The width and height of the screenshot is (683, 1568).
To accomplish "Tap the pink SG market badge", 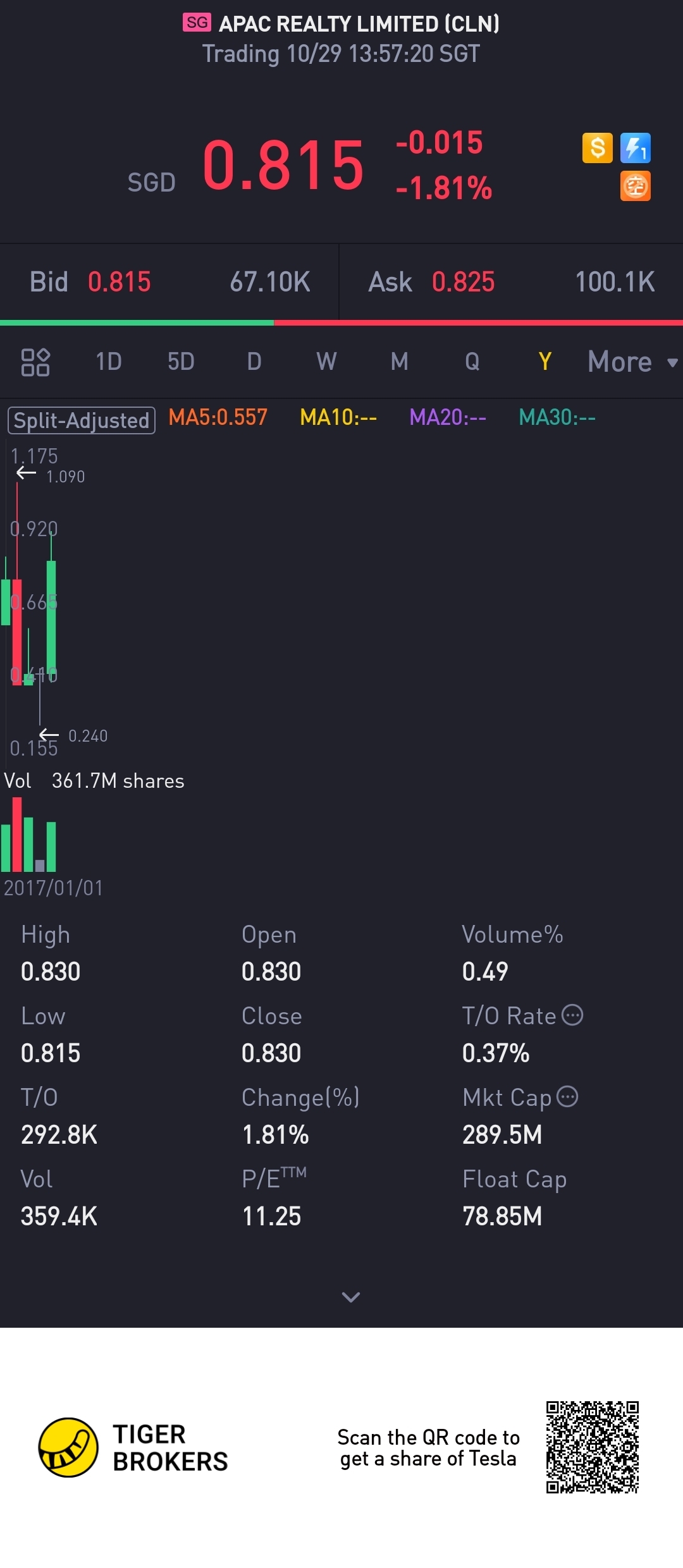I will click(197, 23).
